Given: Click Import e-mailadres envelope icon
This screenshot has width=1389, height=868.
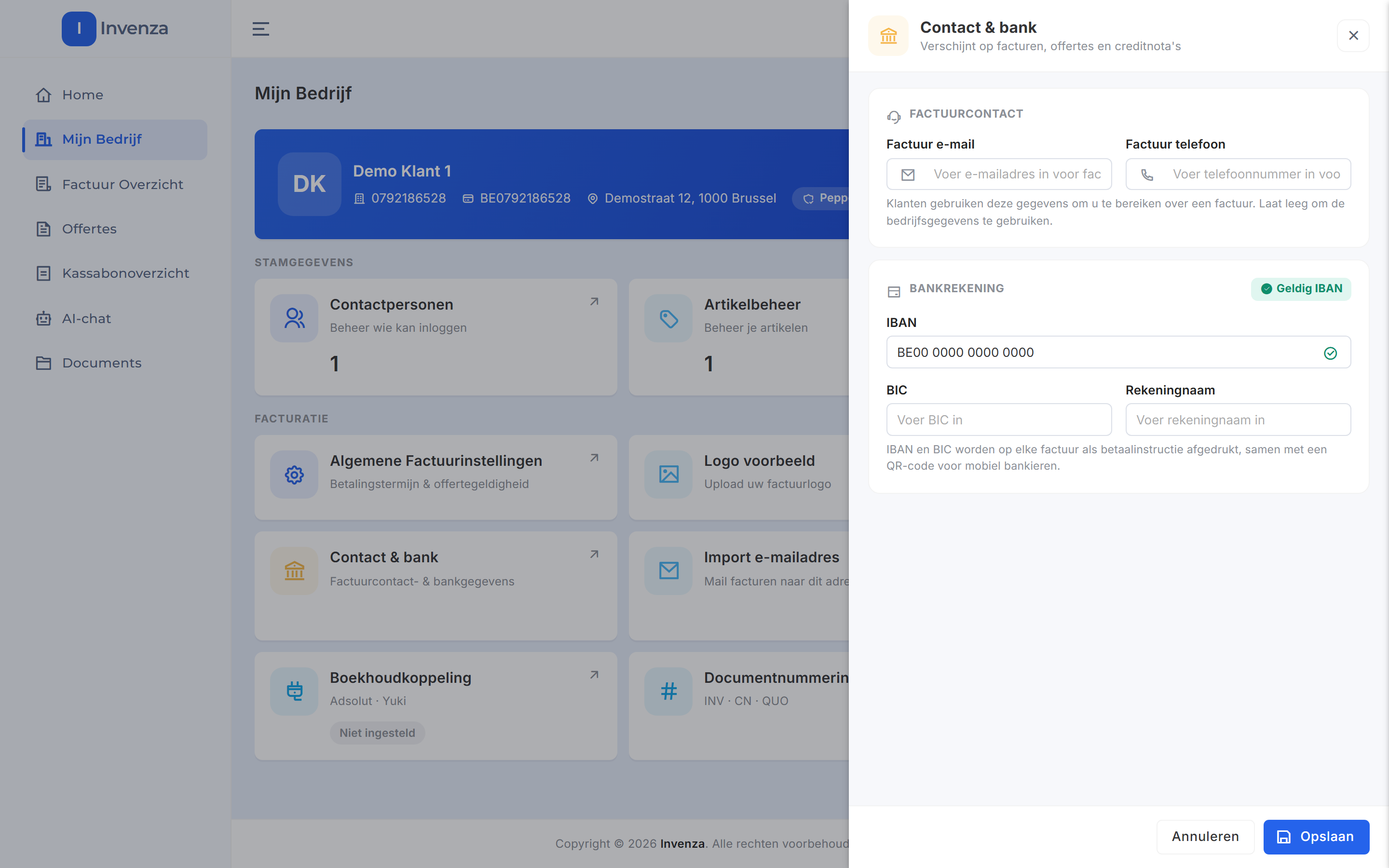Looking at the screenshot, I should (668, 570).
